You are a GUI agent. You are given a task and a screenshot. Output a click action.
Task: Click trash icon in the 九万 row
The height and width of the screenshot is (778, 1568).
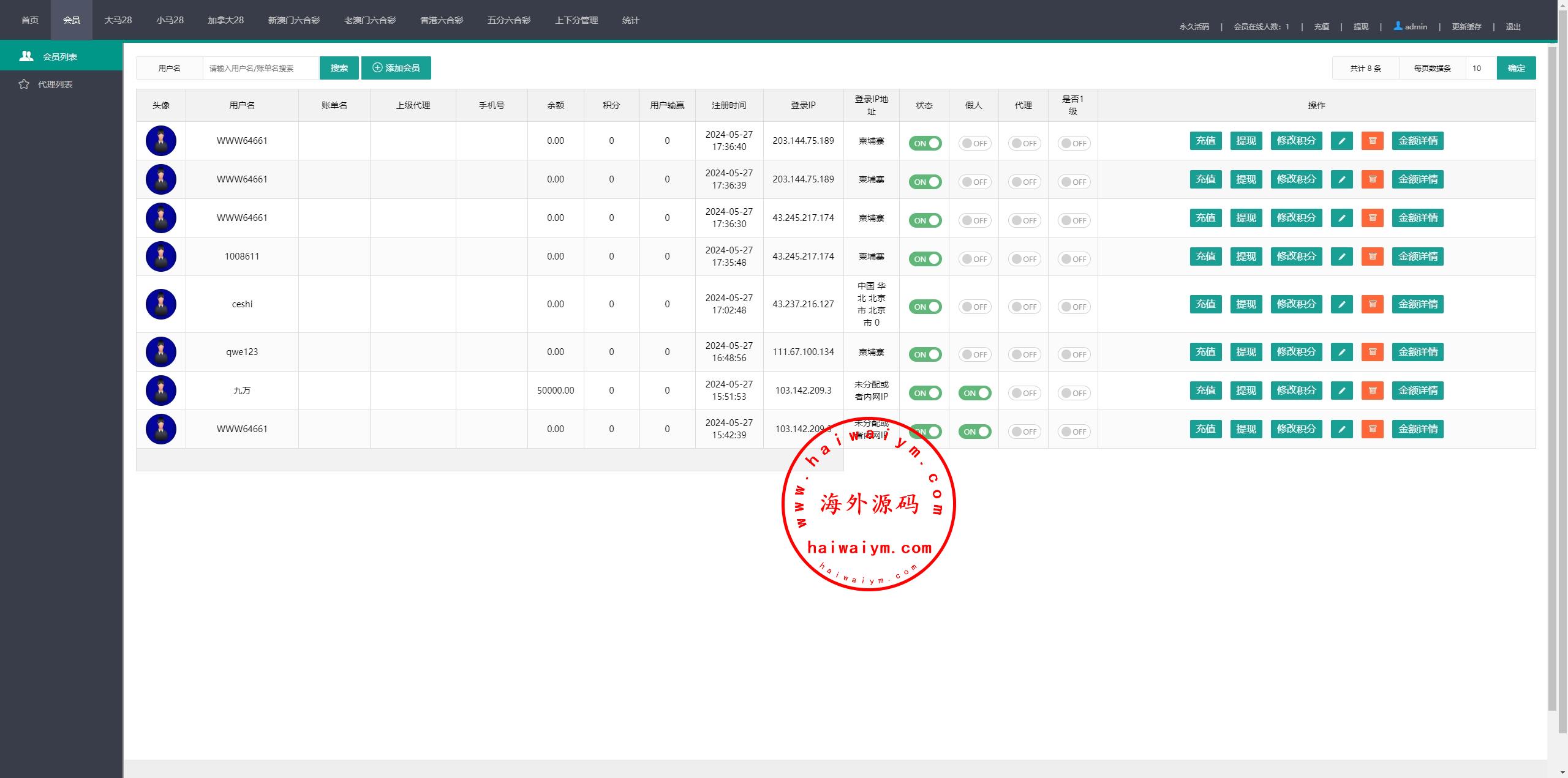1372,391
